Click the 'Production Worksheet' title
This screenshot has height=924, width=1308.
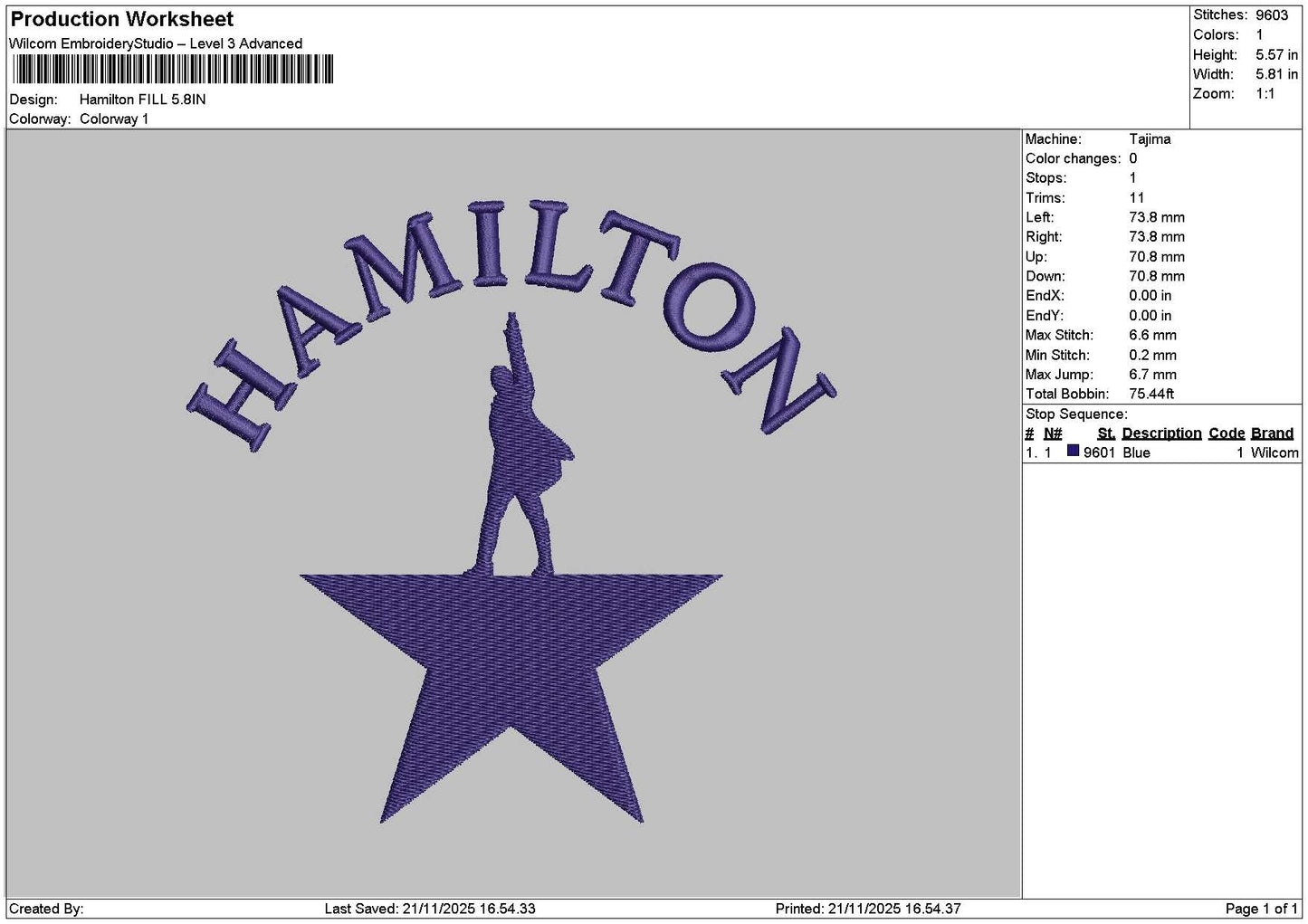coord(122,19)
